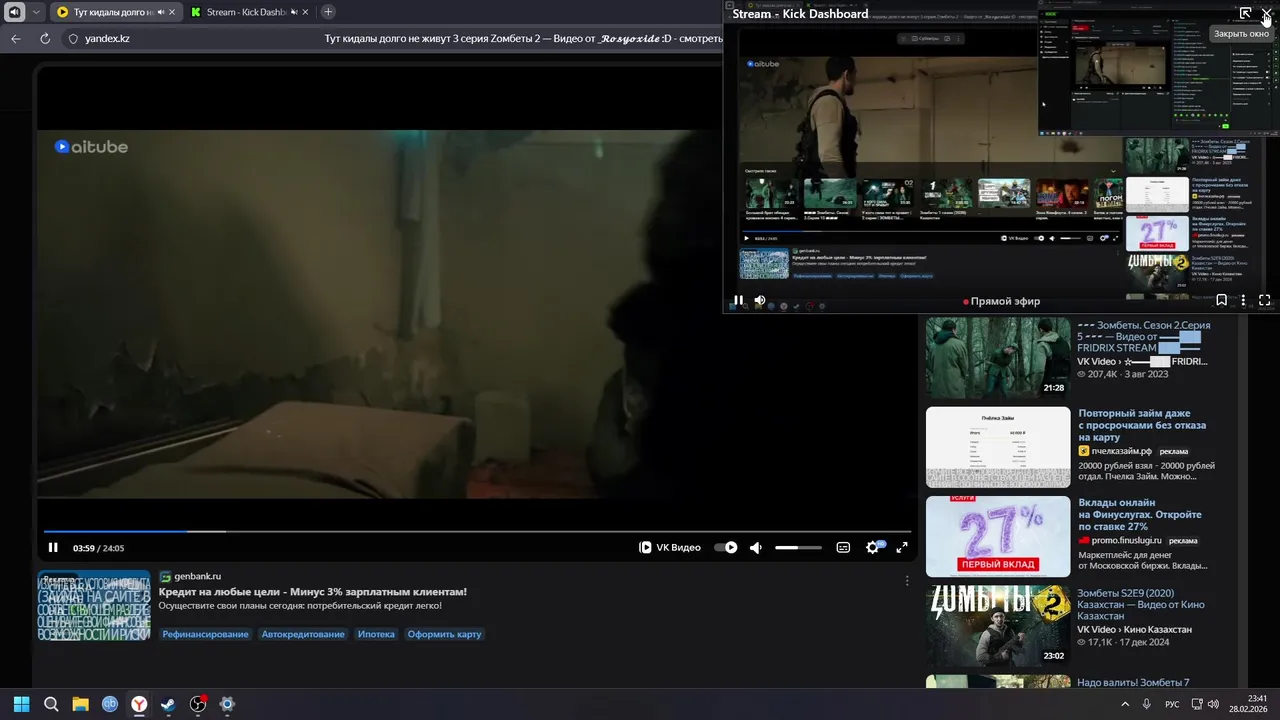Reload the current page
1280x720 pixels.
point(45,38)
